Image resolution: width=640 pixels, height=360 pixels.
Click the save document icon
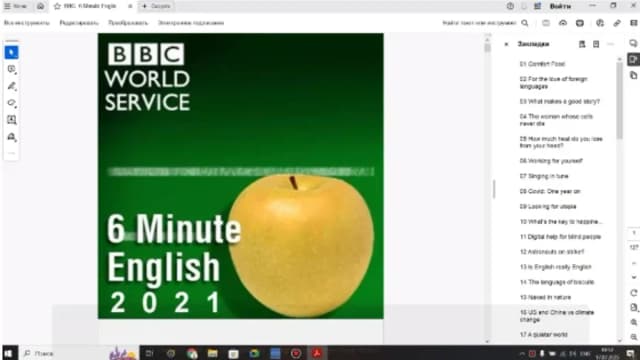[546, 23]
